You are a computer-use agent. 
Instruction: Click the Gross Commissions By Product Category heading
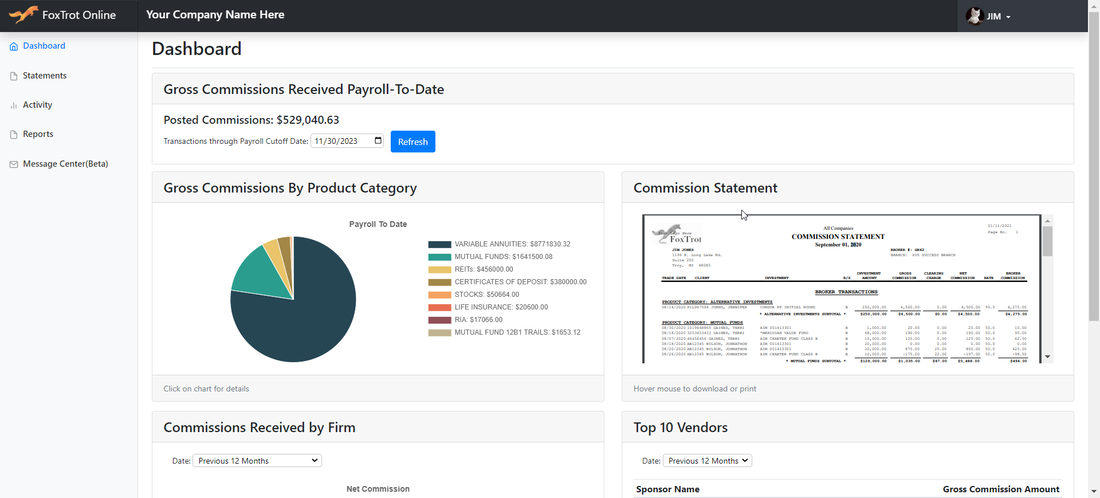coord(290,188)
